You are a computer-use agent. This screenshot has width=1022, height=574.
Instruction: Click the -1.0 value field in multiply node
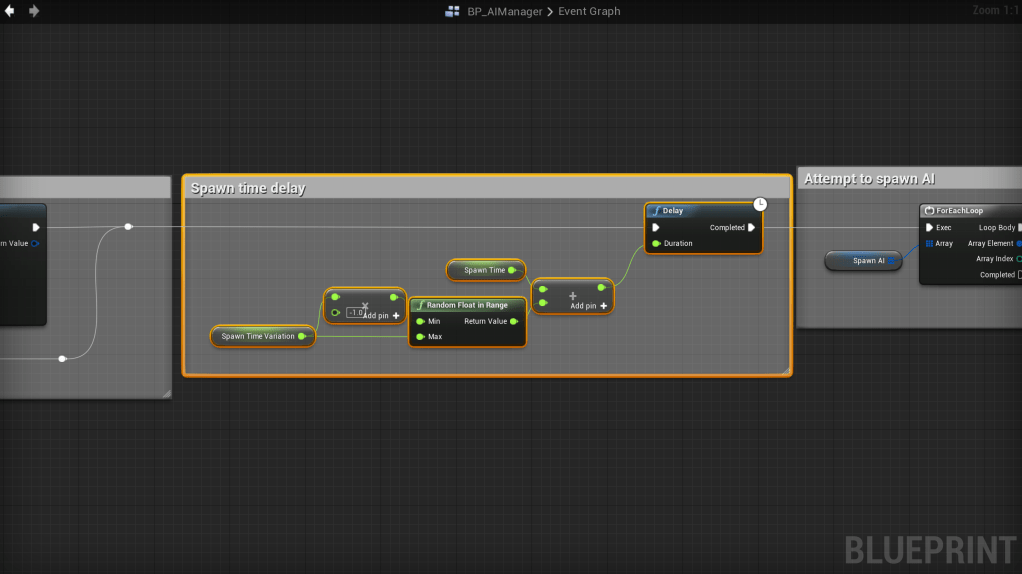(355, 313)
